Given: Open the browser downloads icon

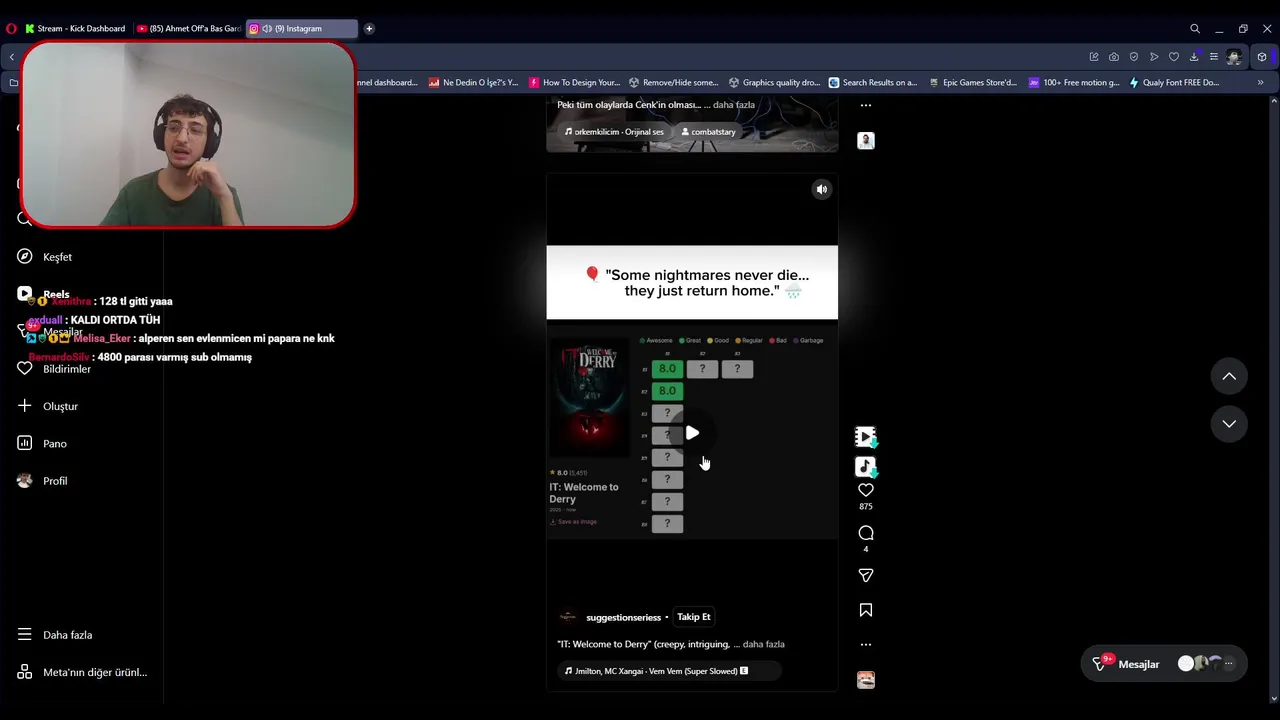Looking at the screenshot, I should 1194,57.
